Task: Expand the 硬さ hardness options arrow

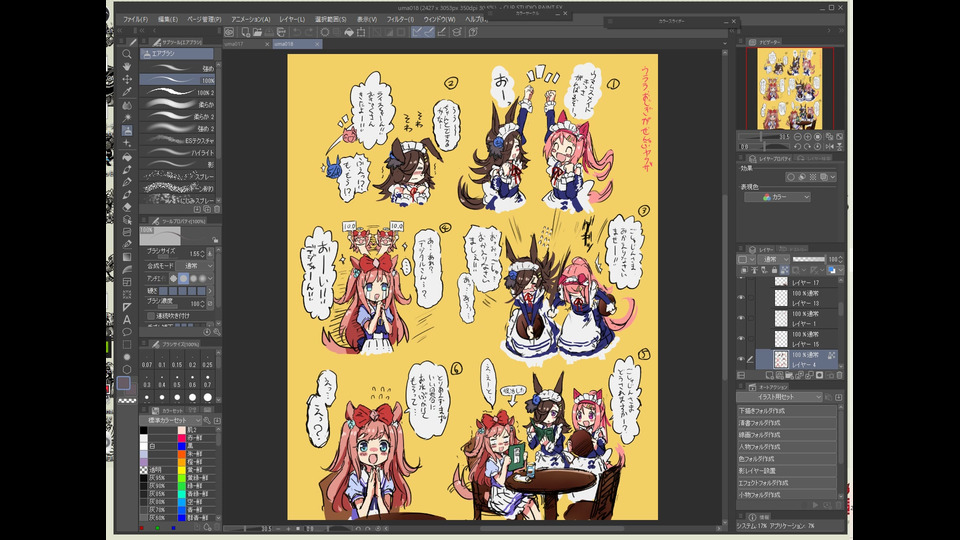Action: click(210, 291)
